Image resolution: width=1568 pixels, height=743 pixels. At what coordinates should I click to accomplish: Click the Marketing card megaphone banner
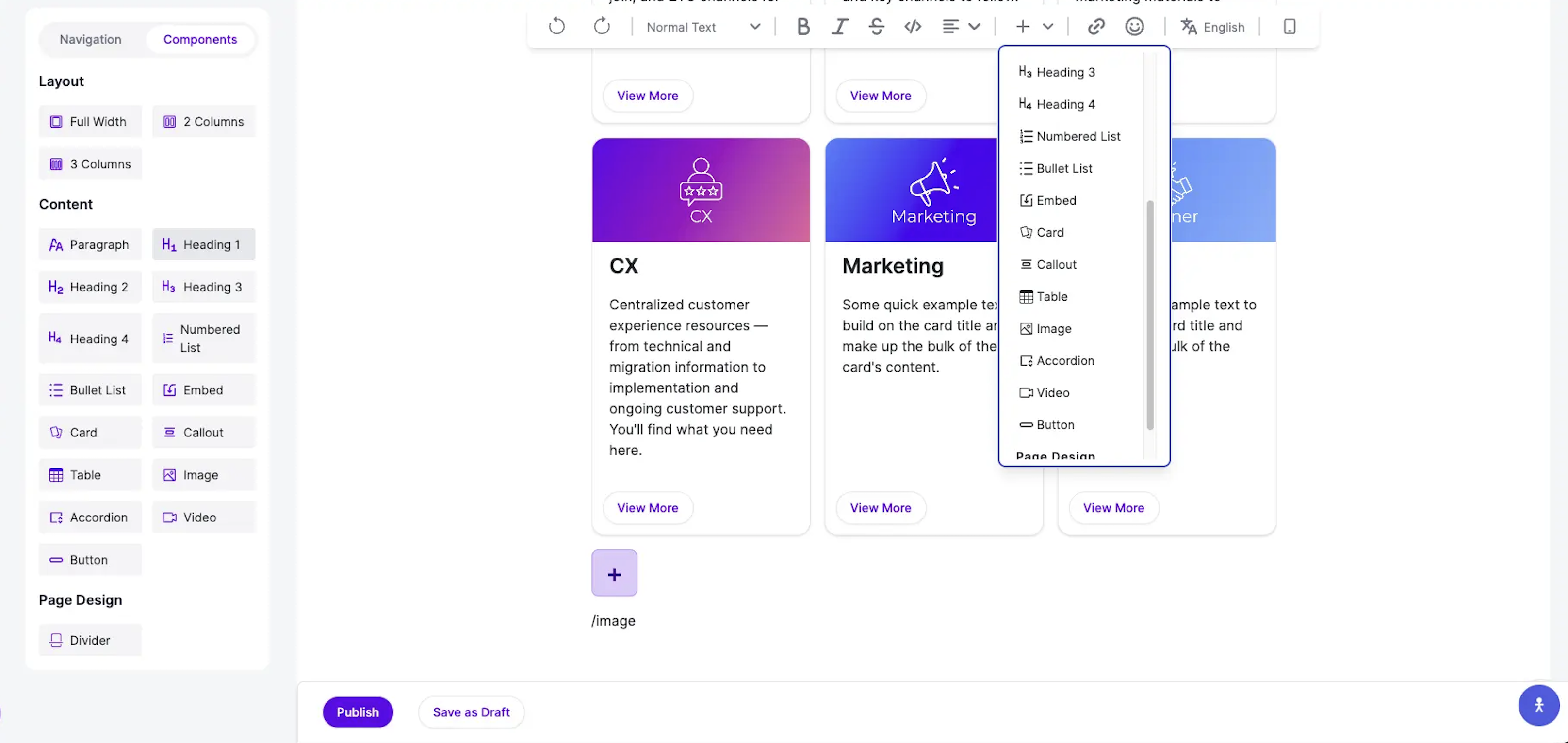[911, 190]
